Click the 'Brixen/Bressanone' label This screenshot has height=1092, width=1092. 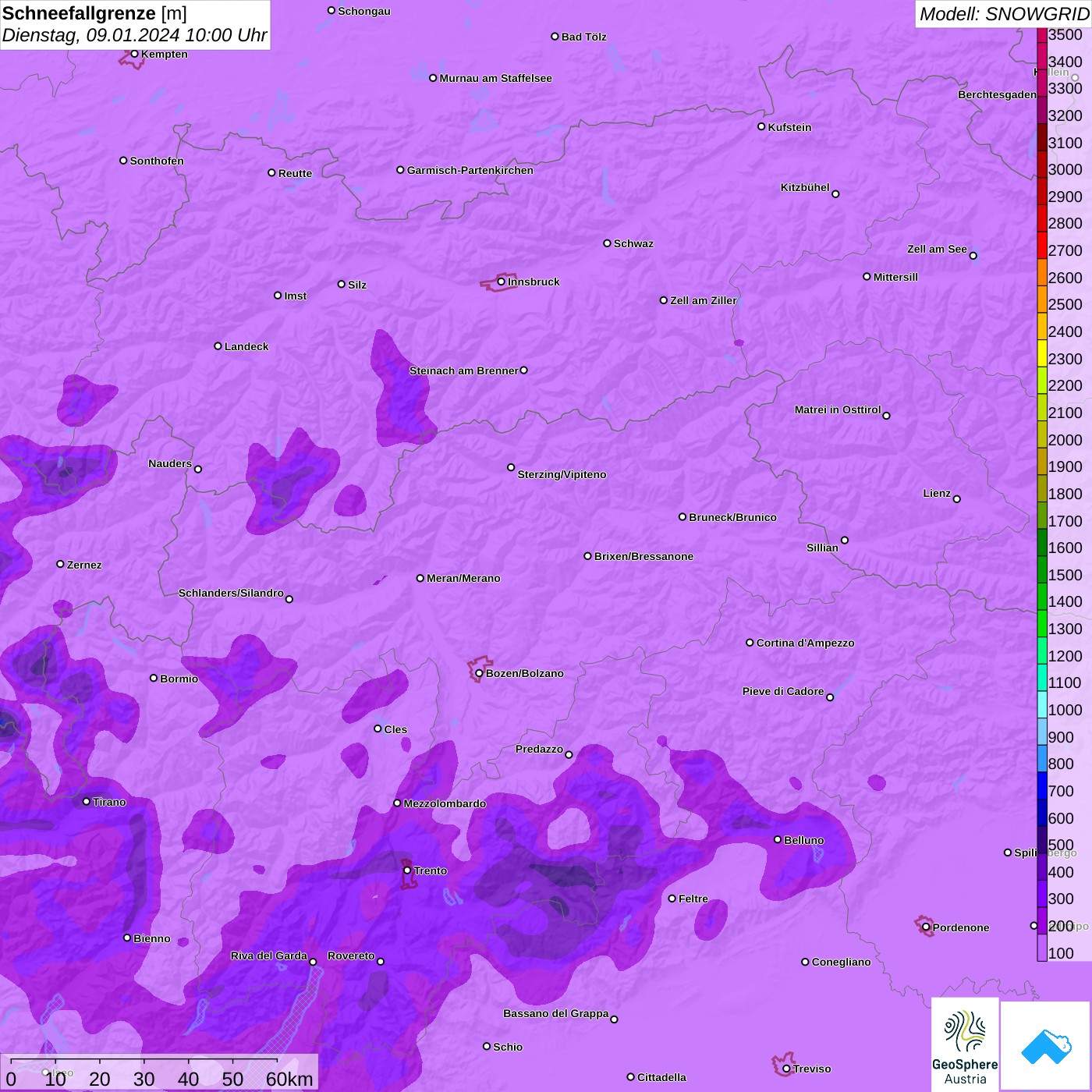(x=643, y=556)
